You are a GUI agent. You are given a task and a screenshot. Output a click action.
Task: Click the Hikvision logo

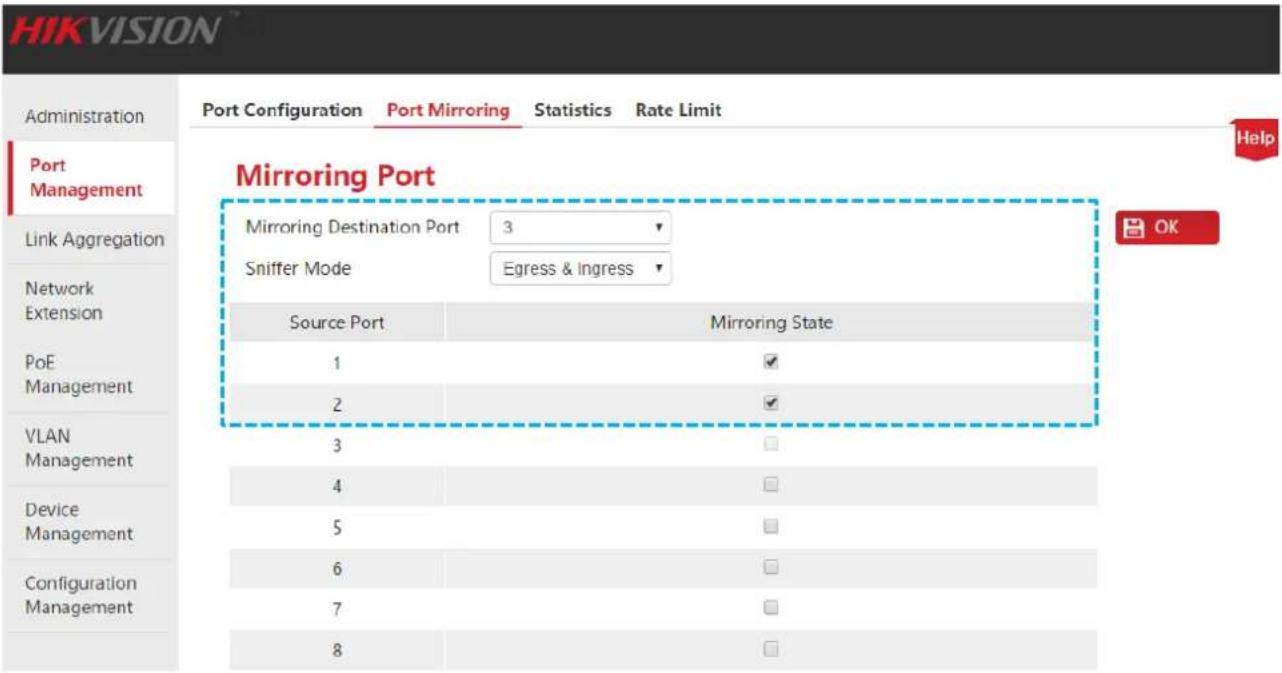(x=114, y=31)
